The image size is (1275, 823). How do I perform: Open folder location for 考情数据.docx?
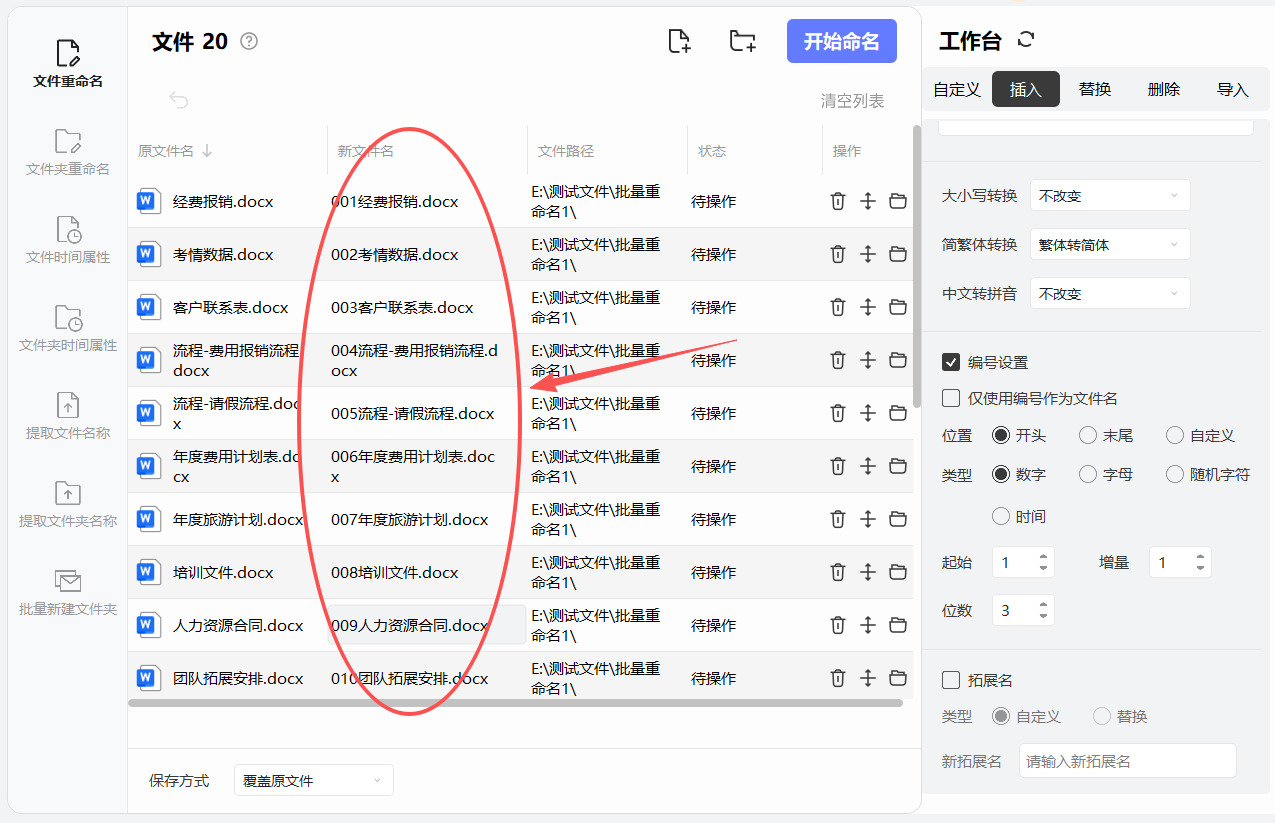898,254
